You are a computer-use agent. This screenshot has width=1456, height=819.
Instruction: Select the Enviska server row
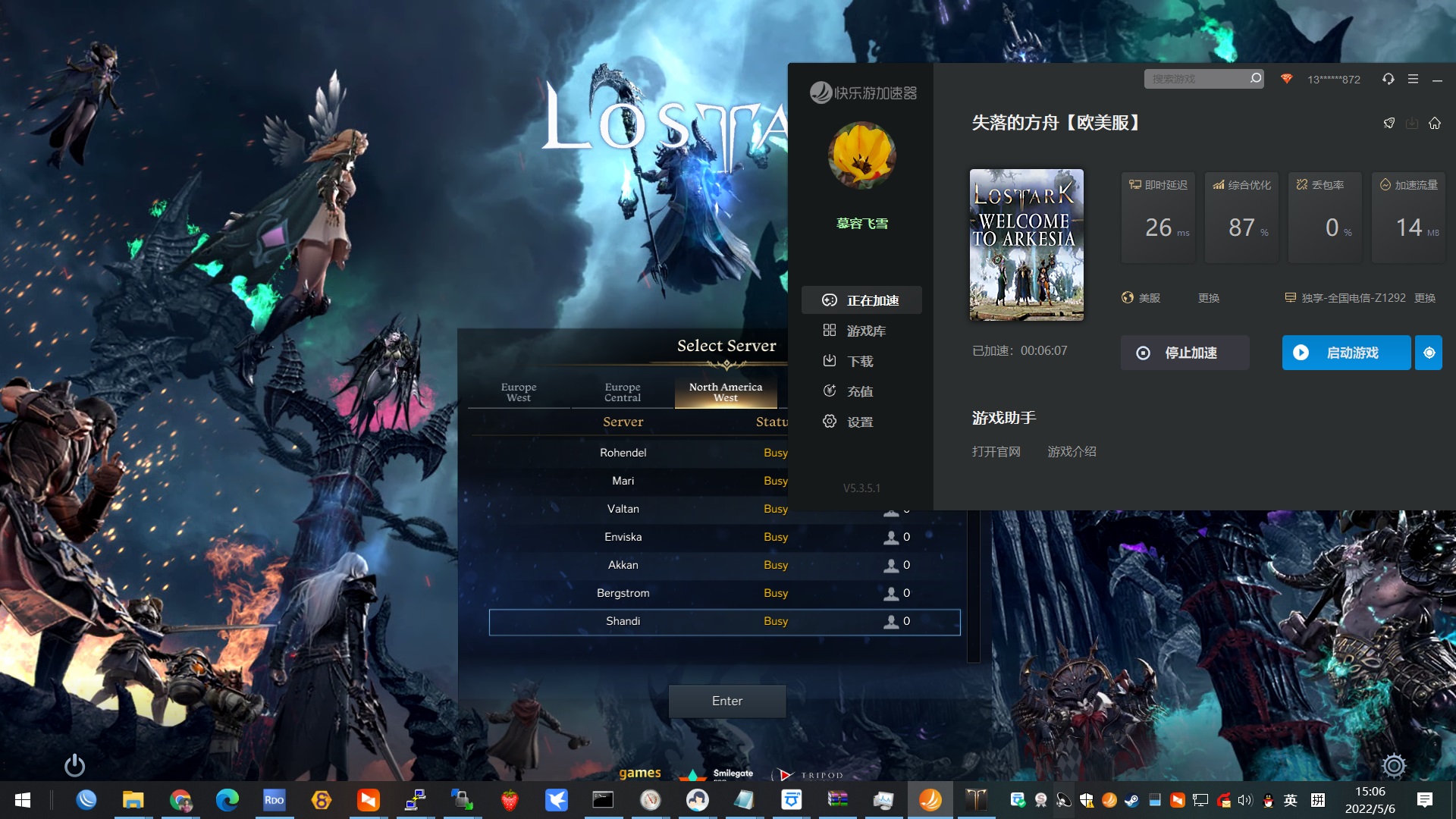click(x=724, y=537)
